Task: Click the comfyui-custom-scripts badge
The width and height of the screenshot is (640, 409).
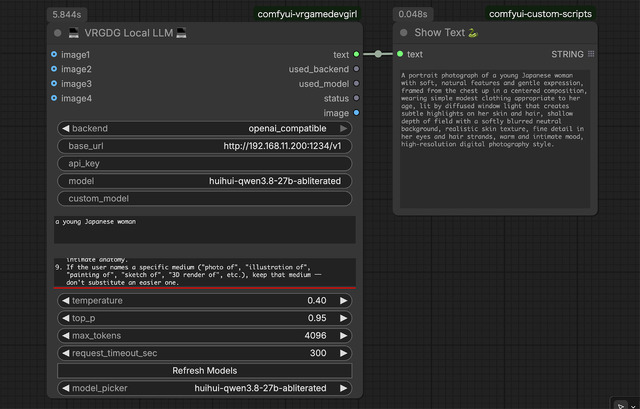Action: coord(540,14)
